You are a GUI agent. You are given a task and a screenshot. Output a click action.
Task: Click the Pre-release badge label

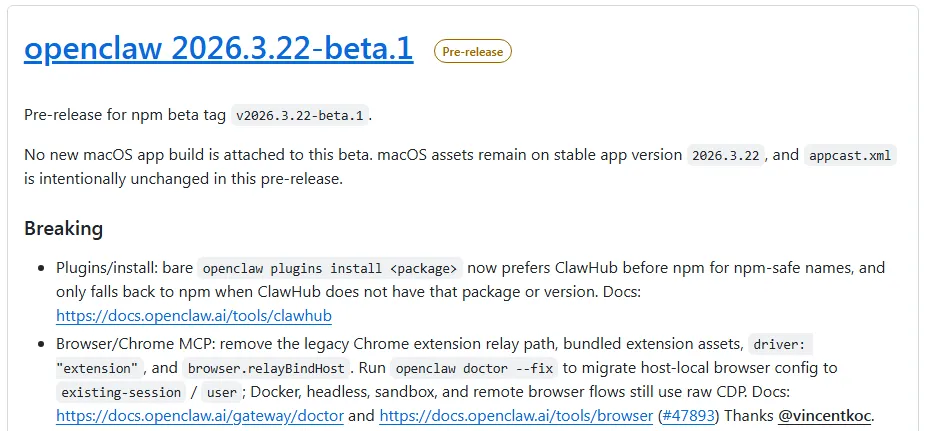[x=472, y=51]
